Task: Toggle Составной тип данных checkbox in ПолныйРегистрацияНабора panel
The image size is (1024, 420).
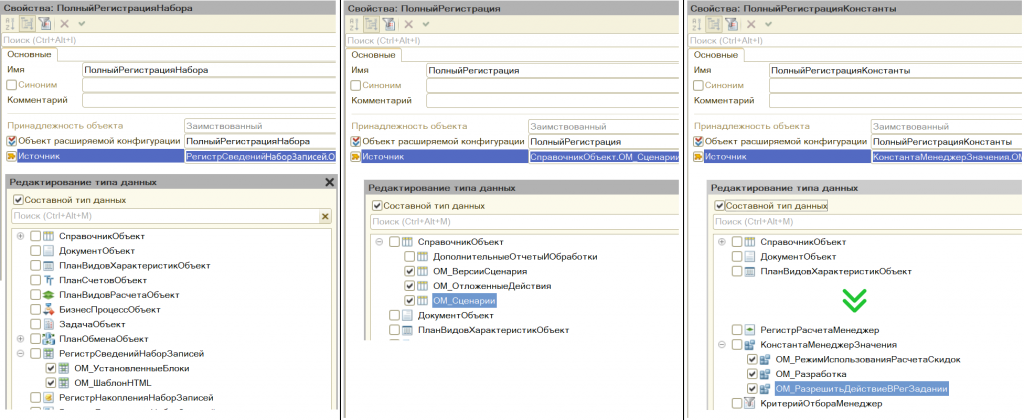Action: tap(18, 200)
